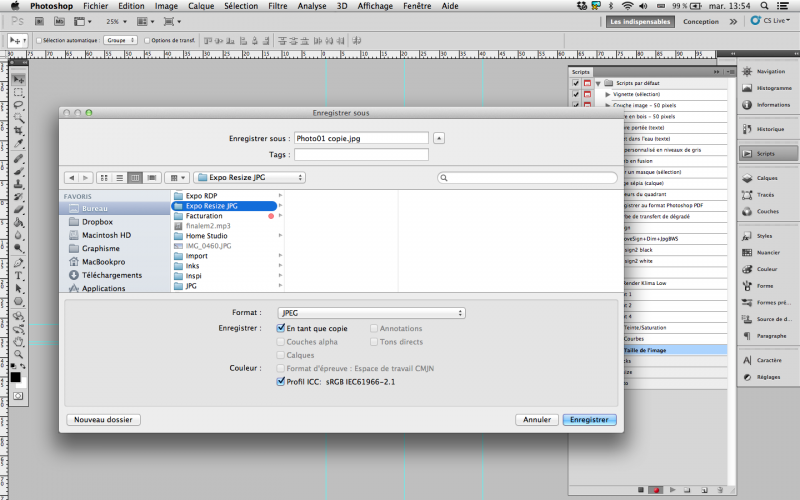Open the Histogramme panel
The width and height of the screenshot is (800, 500).
768,88
